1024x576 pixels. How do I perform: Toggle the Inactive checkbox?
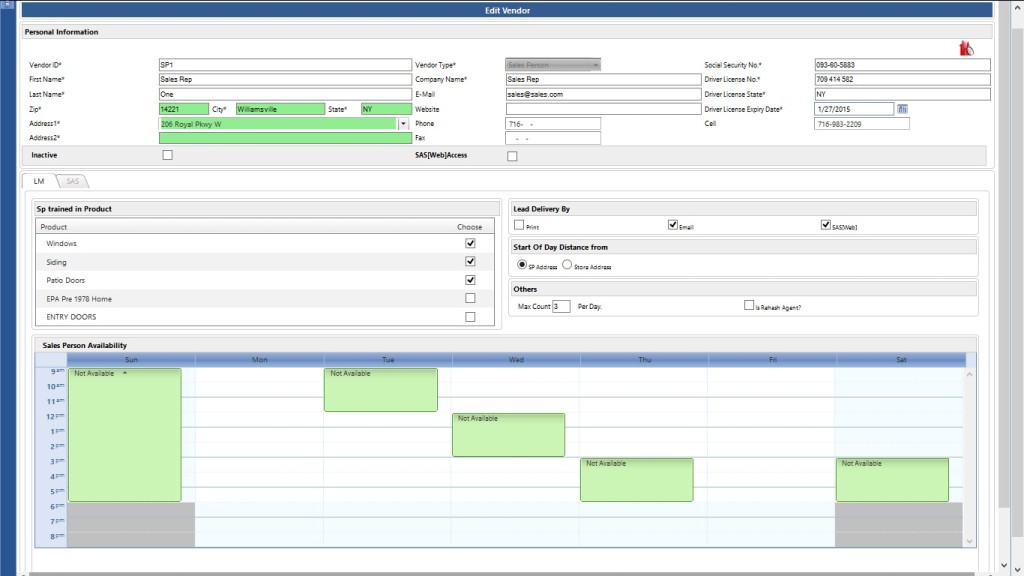pos(168,155)
